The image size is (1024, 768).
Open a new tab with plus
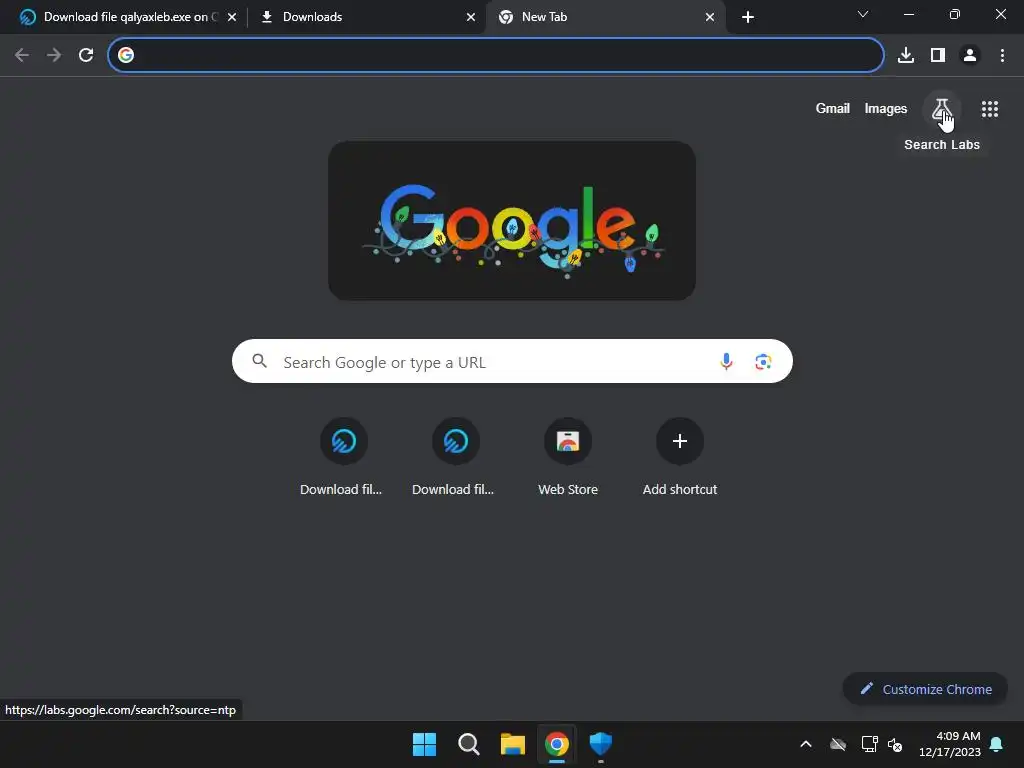748,17
